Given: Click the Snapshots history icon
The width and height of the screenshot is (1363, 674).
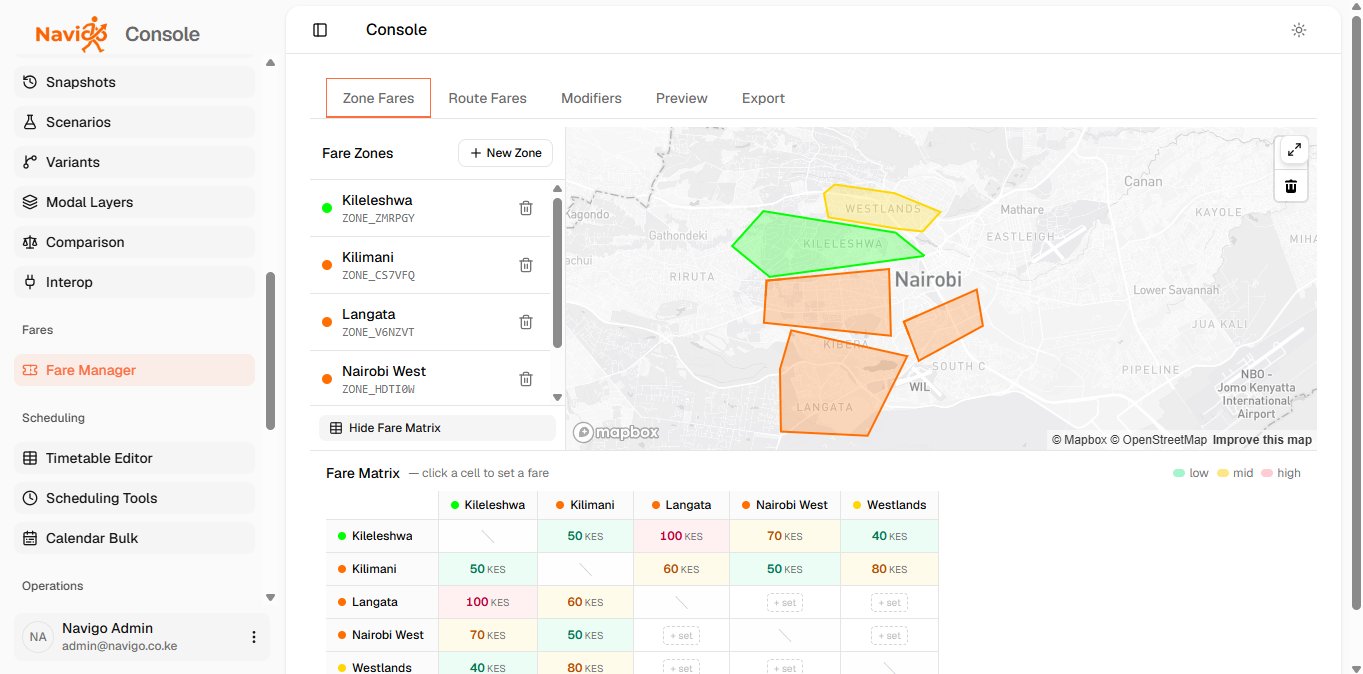Looking at the screenshot, I should point(30,82).
